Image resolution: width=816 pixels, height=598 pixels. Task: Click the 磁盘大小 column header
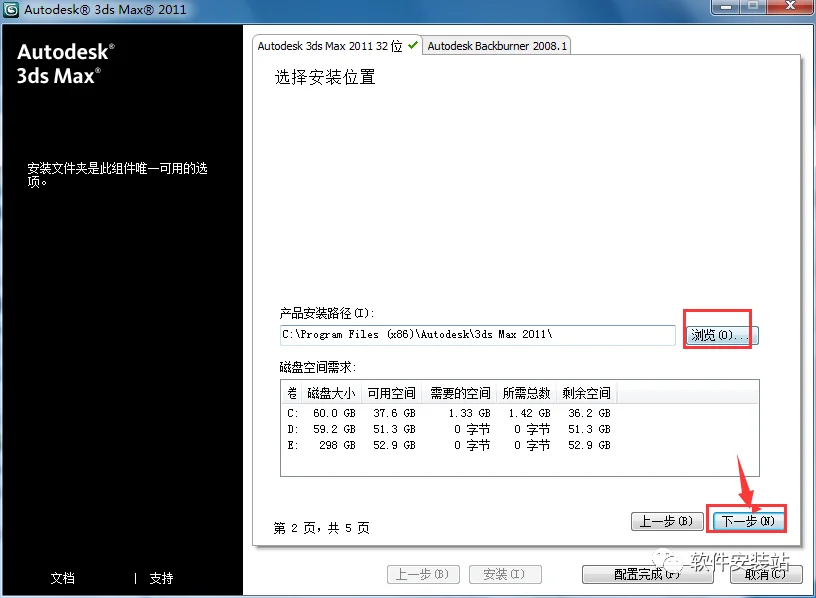(x=331, y=393)
